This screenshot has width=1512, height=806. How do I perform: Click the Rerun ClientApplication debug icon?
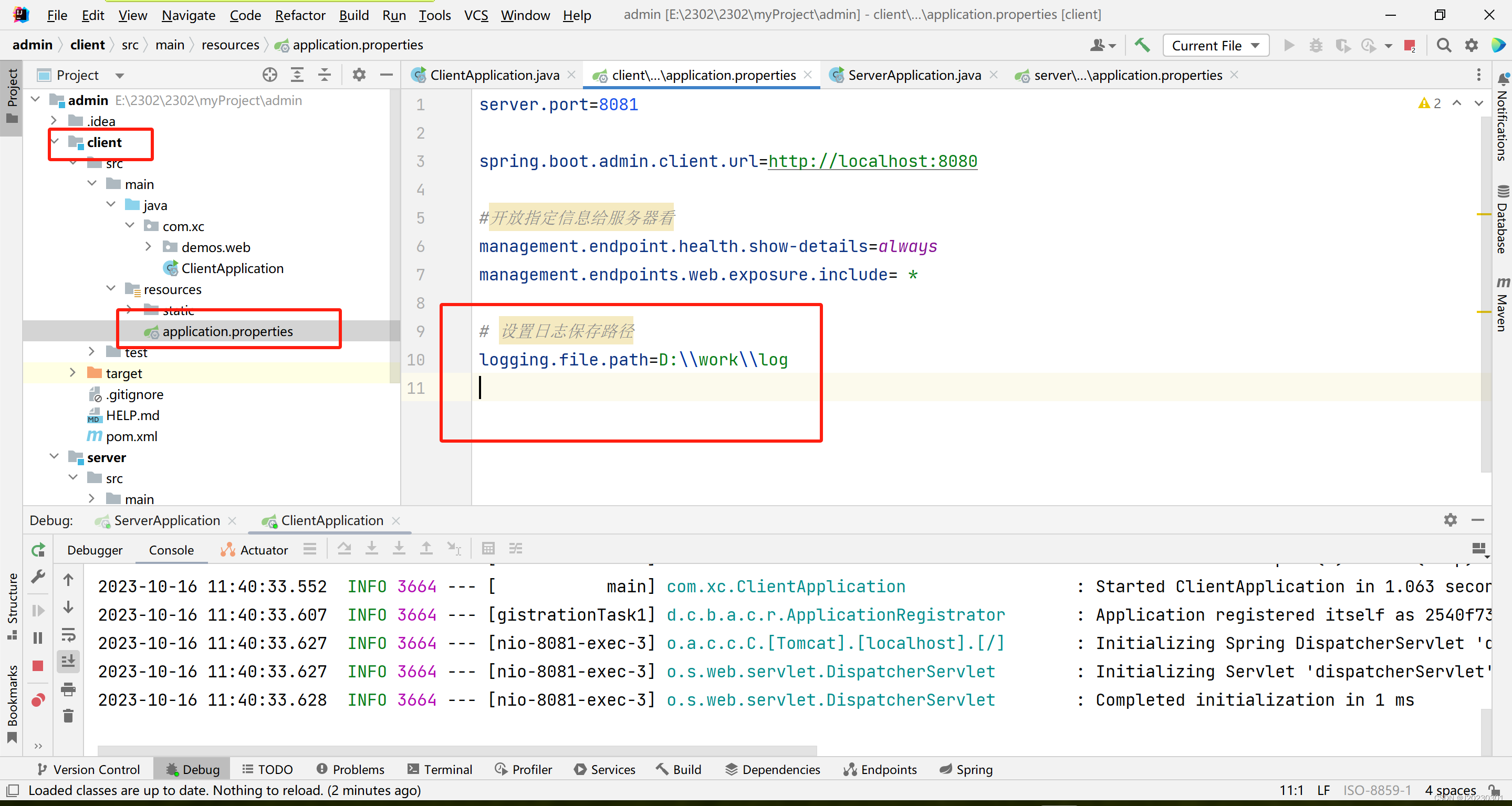(38, 550)
